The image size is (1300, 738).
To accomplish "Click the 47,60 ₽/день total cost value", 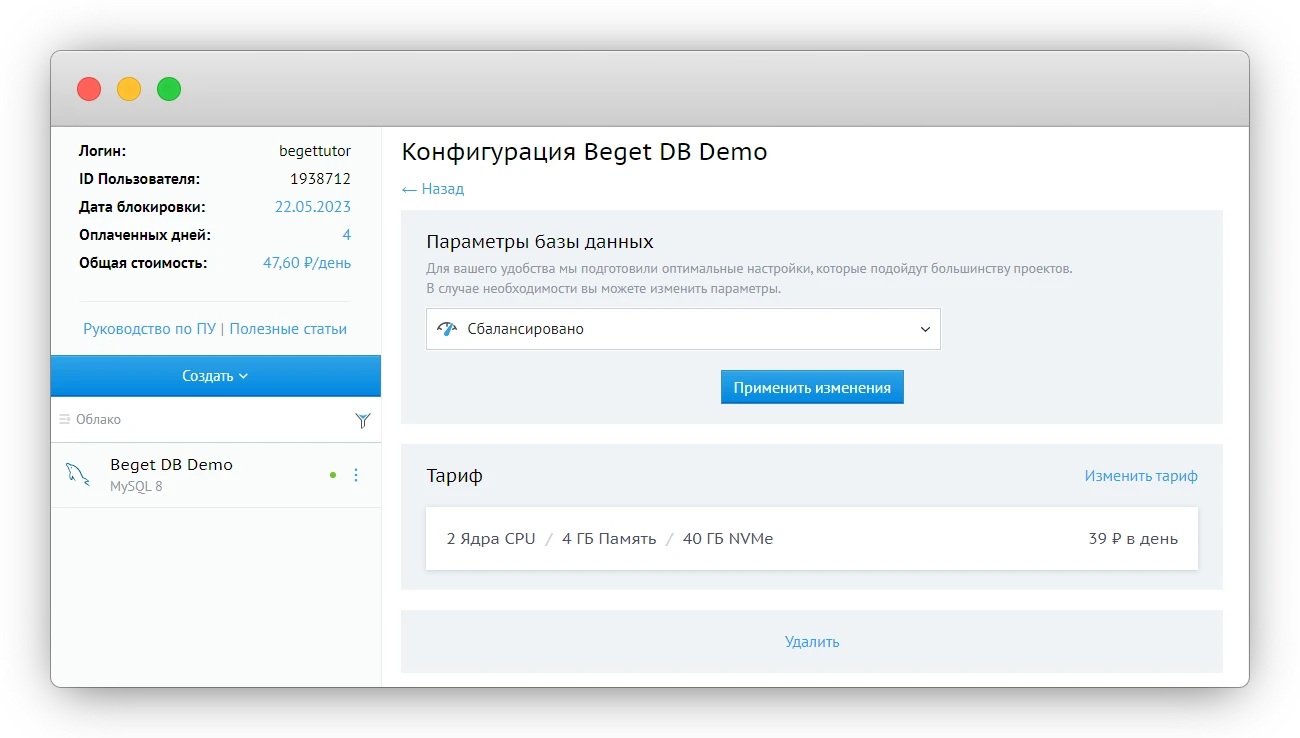I will pyautogui.click(x=306, y=263).
